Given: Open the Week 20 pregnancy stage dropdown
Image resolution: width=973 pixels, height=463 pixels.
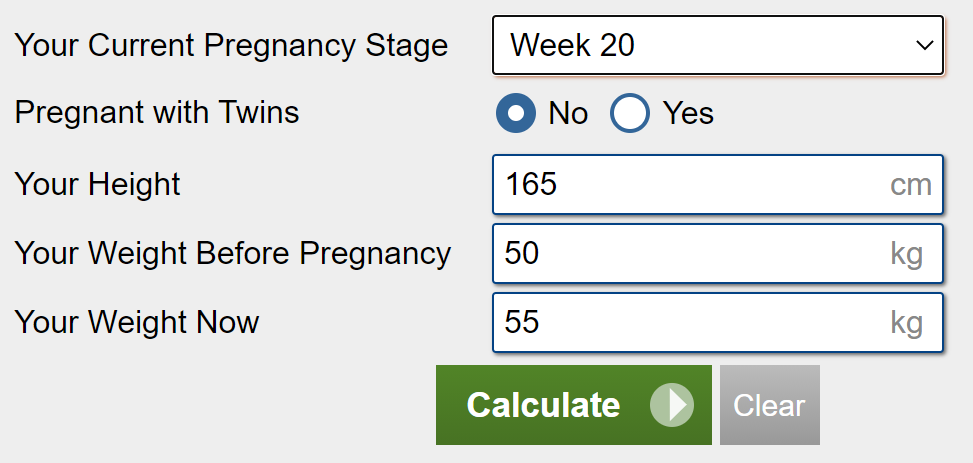Looking at the screenshot, I should [x=718, y=45].
